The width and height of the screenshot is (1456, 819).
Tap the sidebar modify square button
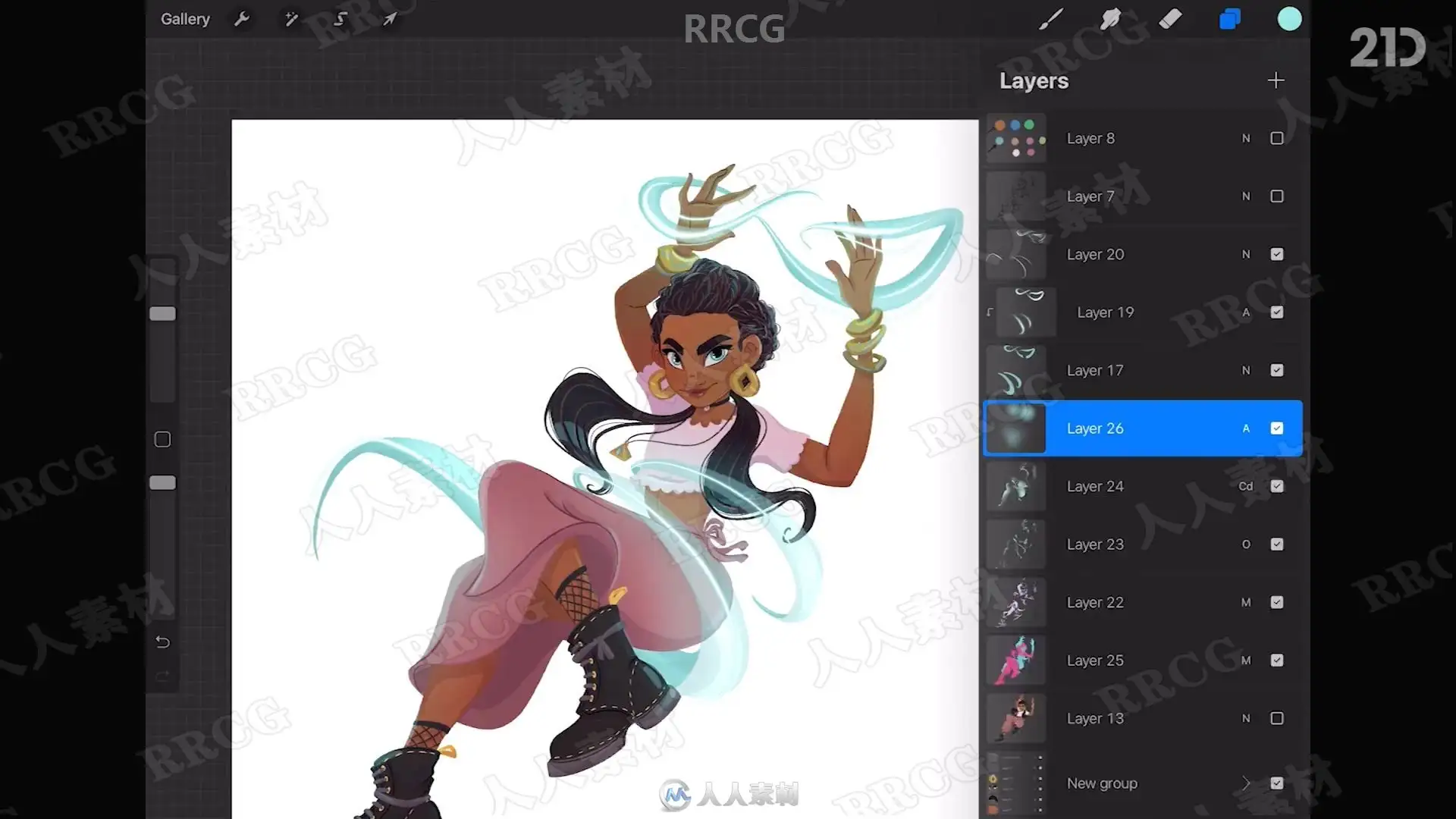click(162, 439)
